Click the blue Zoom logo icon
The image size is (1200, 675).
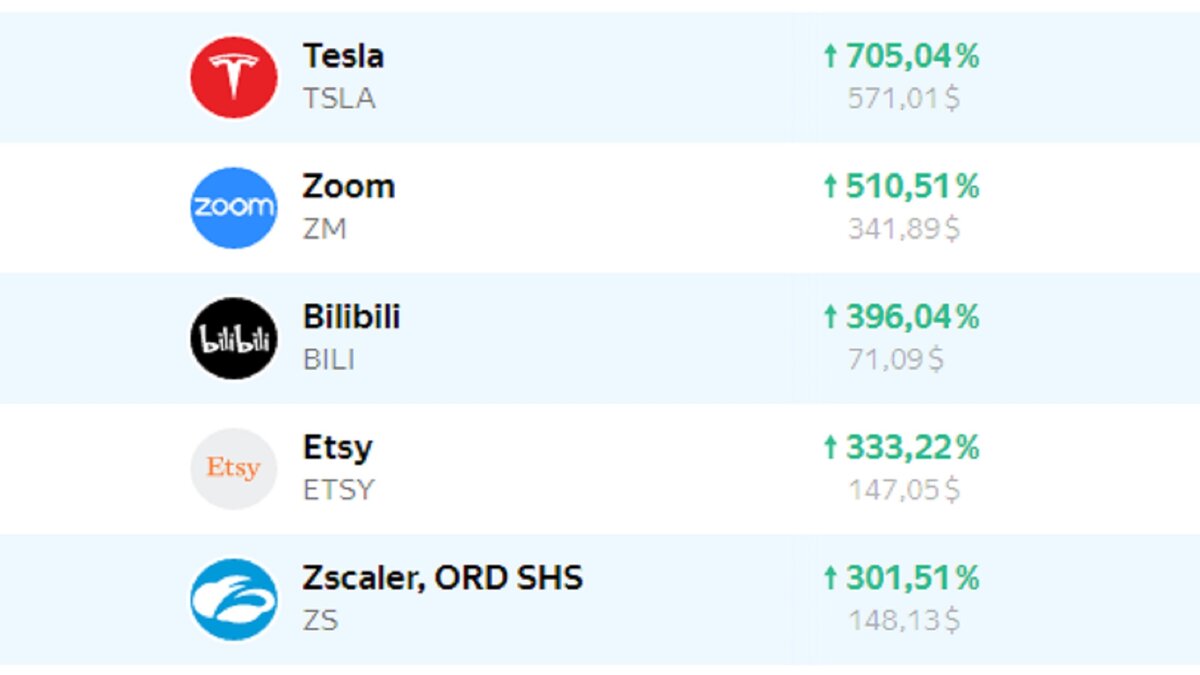pos(234,207)
